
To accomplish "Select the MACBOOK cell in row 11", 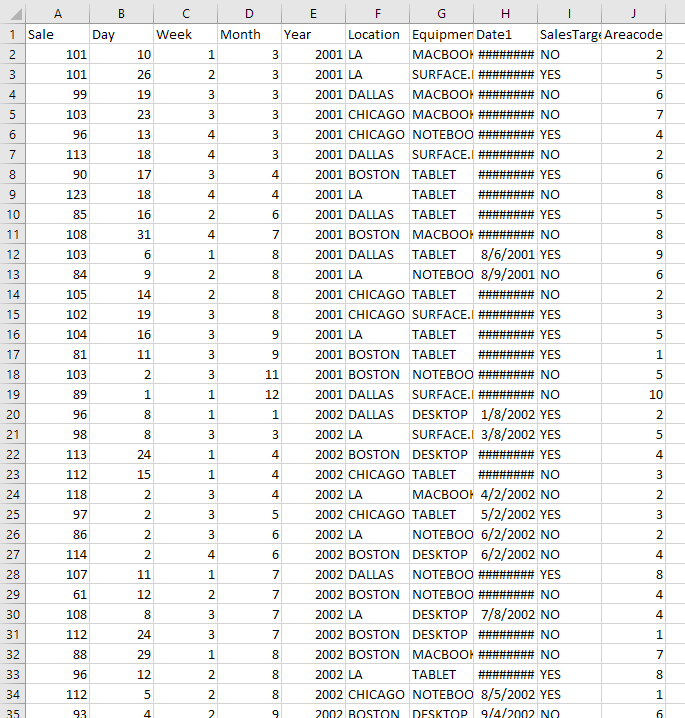I will click(441, 234).
